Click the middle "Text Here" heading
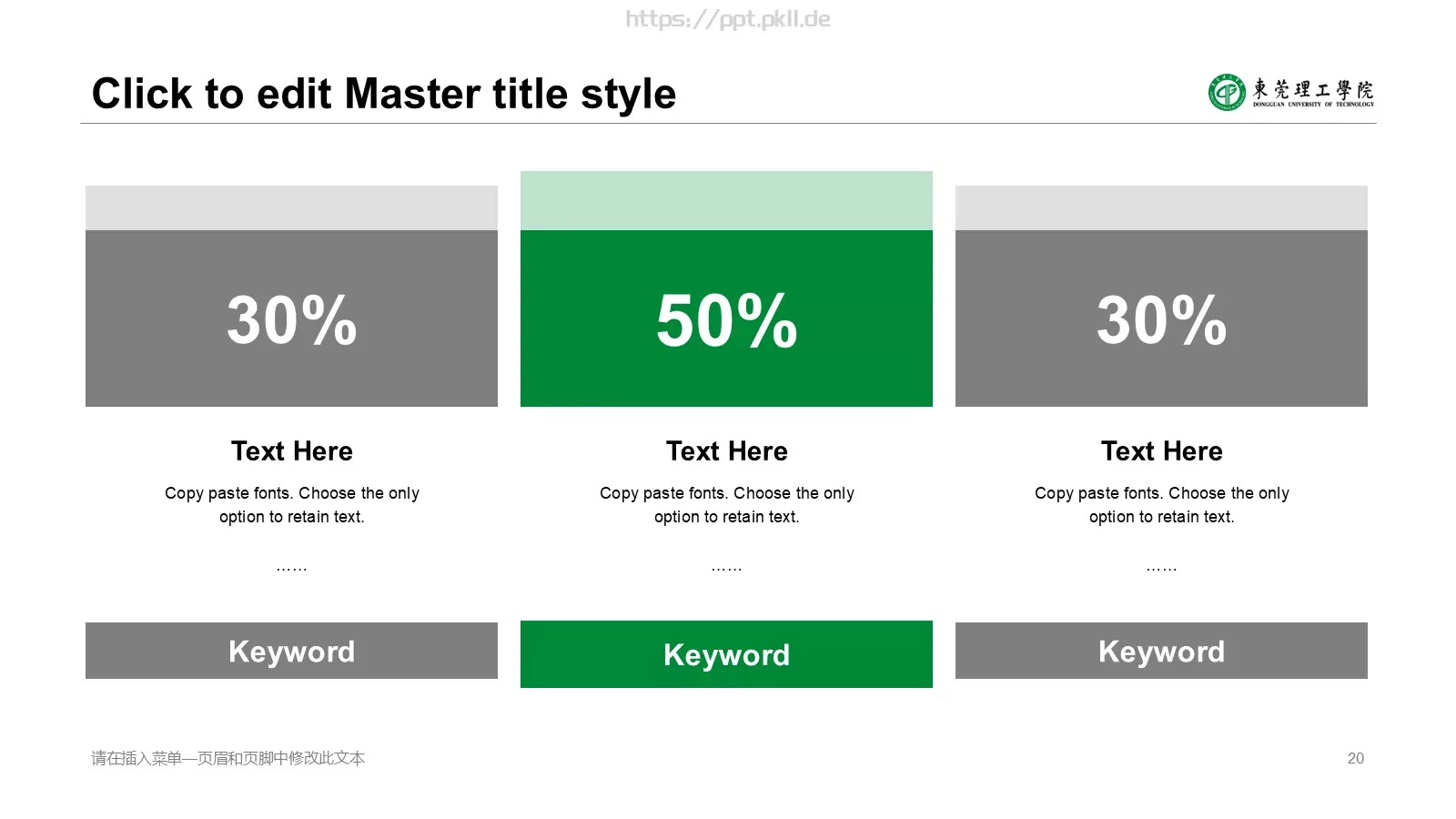 tap(726, 451)
